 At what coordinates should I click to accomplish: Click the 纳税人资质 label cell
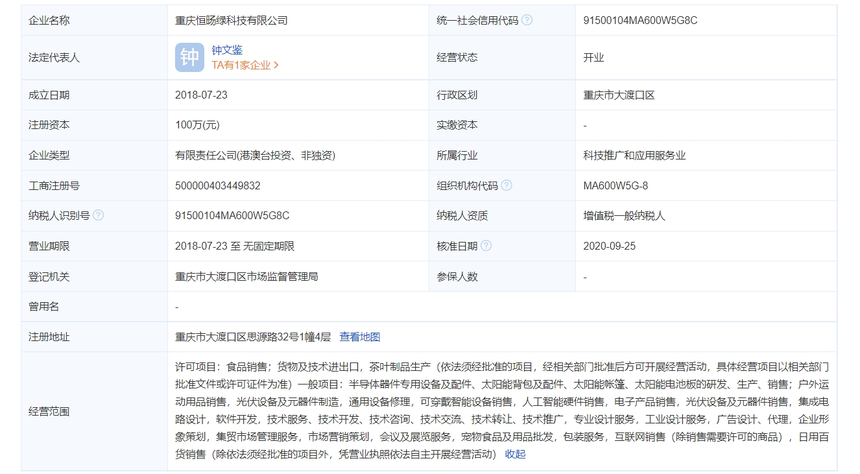click(502, 216)
